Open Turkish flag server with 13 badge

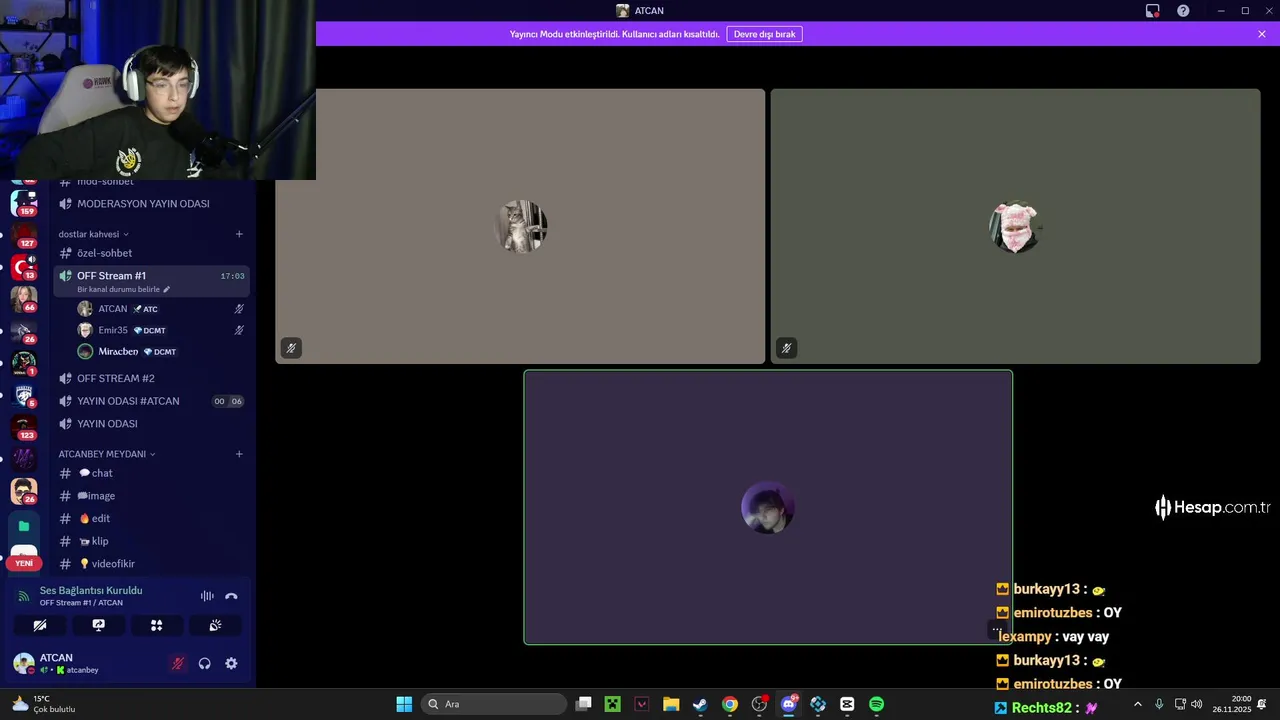coord(24,267)
